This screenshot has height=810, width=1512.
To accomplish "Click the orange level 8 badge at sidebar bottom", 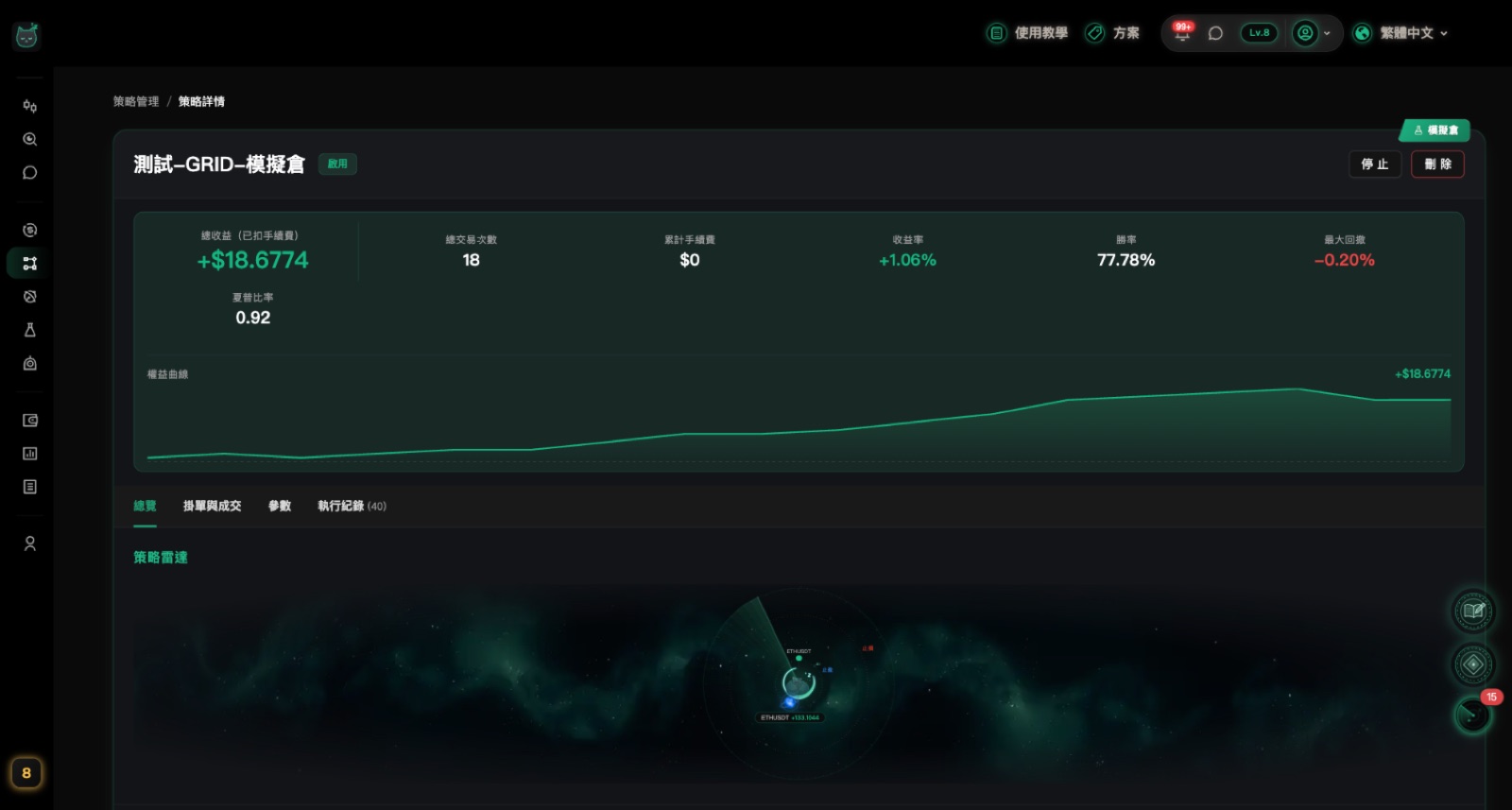I will click(x=26, y=773).
